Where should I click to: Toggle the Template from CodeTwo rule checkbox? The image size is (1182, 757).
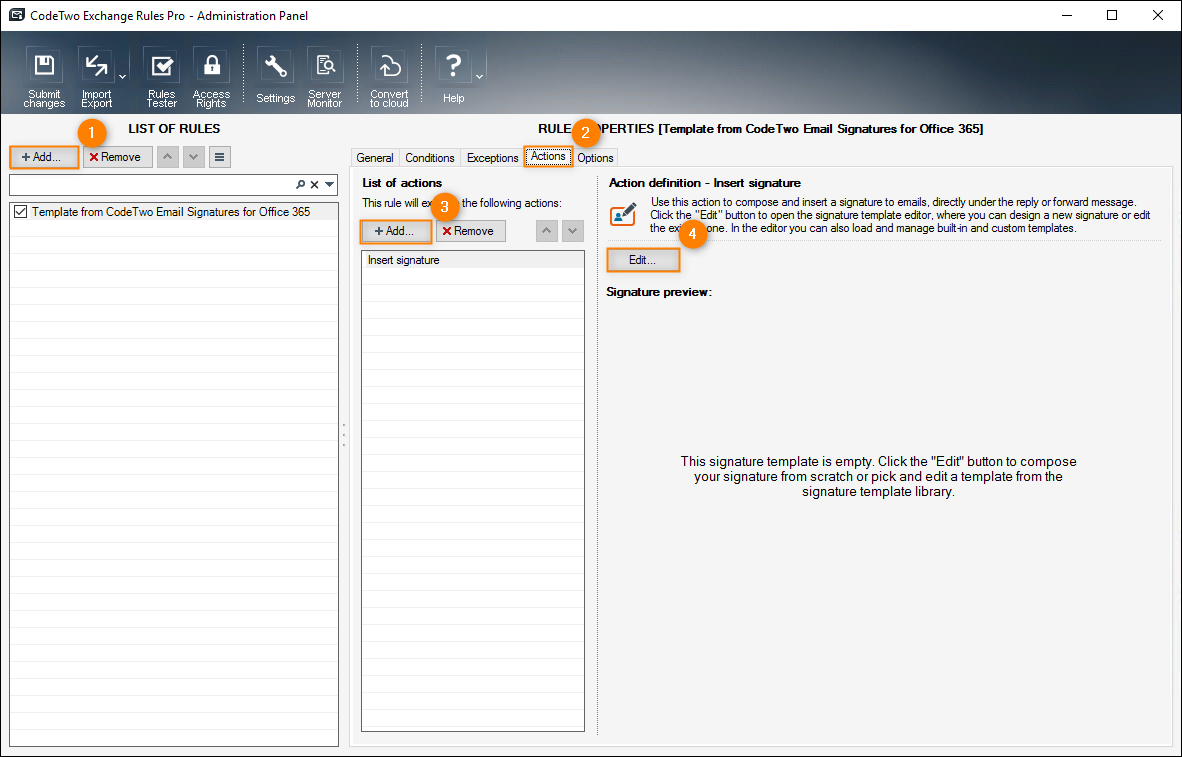[20, 212]
